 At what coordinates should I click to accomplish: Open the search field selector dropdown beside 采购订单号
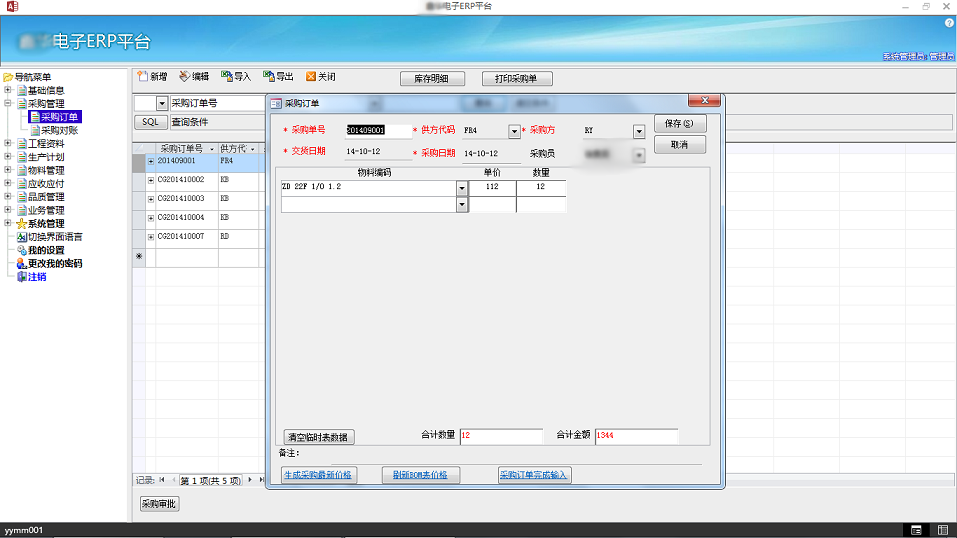161,103
